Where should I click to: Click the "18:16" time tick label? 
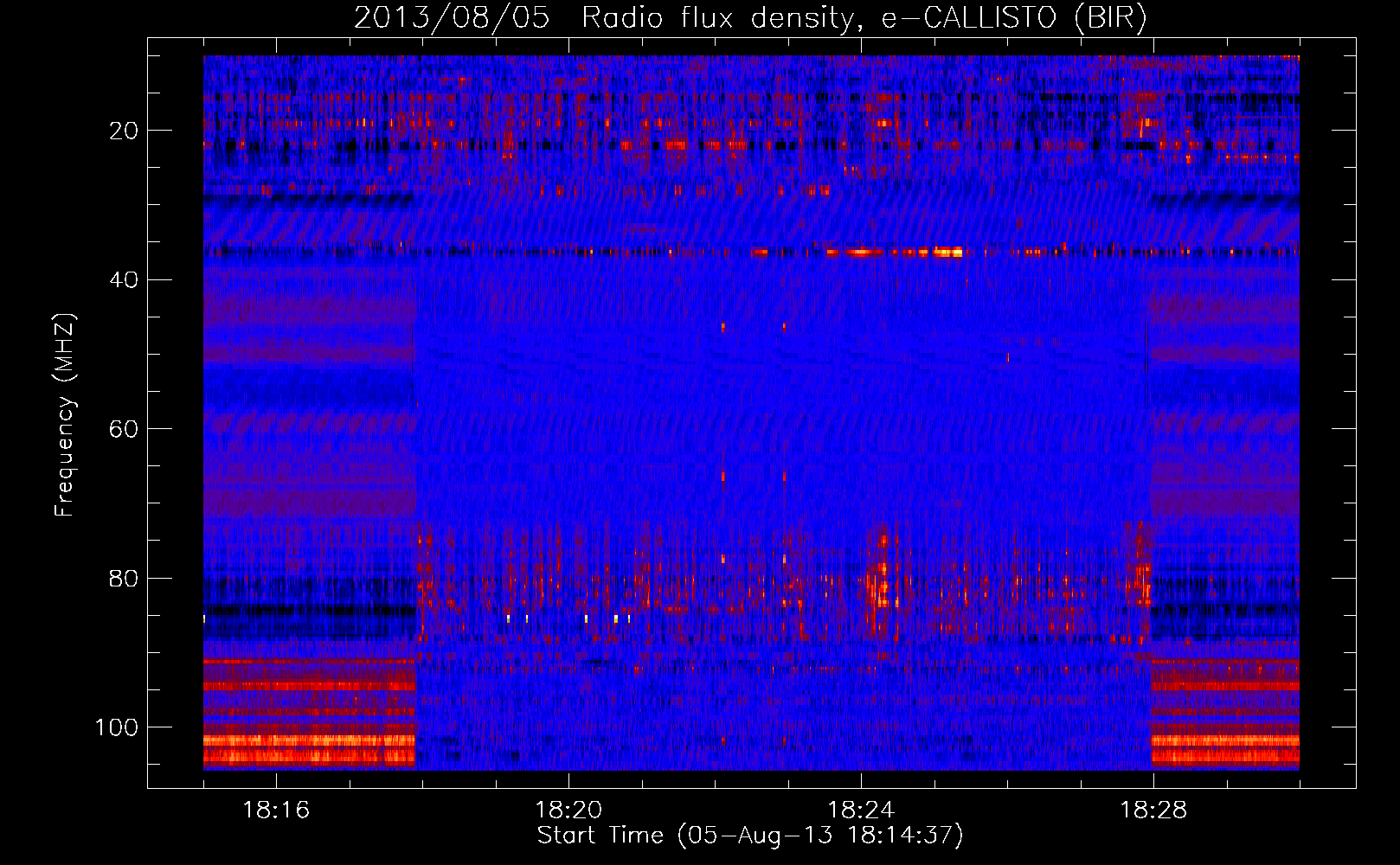pyautogui.click(x=276, y=811)
